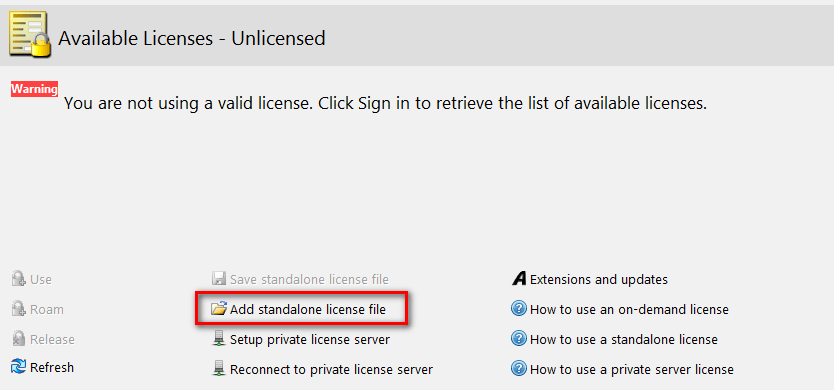This screenshot has width=834, height=390.
Task: Click the floppy disk Save standalone license icon
Action: coord(219,279)
